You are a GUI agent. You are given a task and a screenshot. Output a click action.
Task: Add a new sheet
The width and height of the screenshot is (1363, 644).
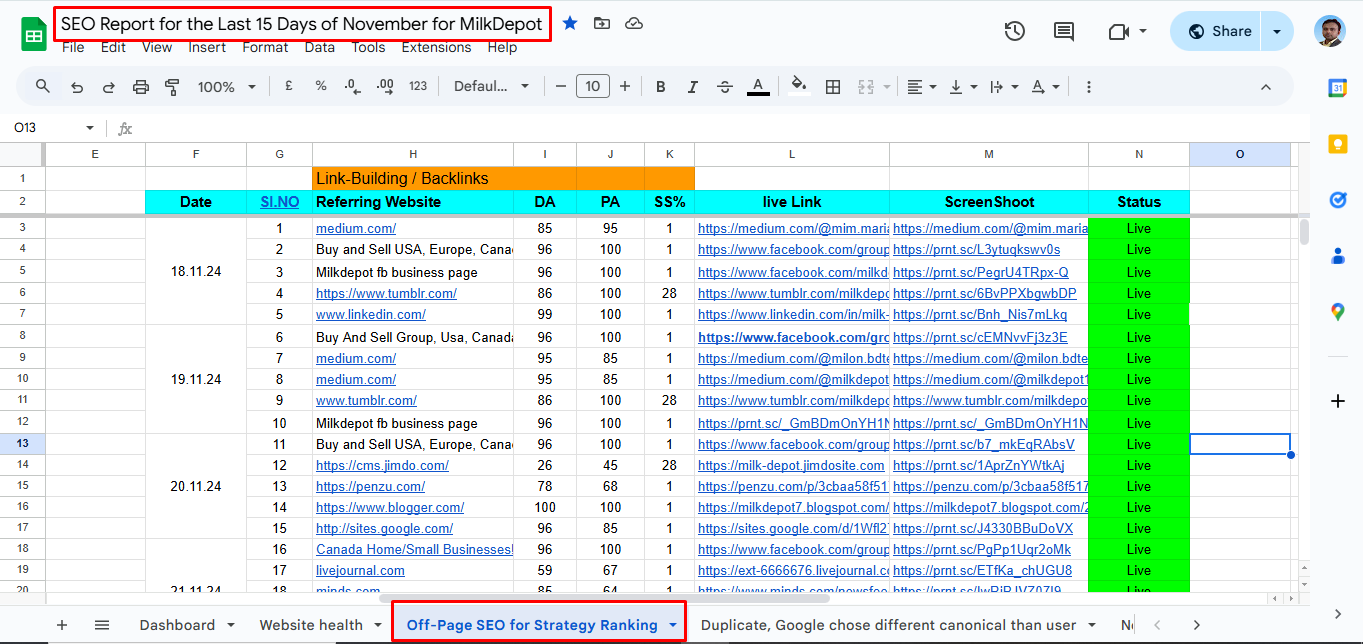click(62, 625)
